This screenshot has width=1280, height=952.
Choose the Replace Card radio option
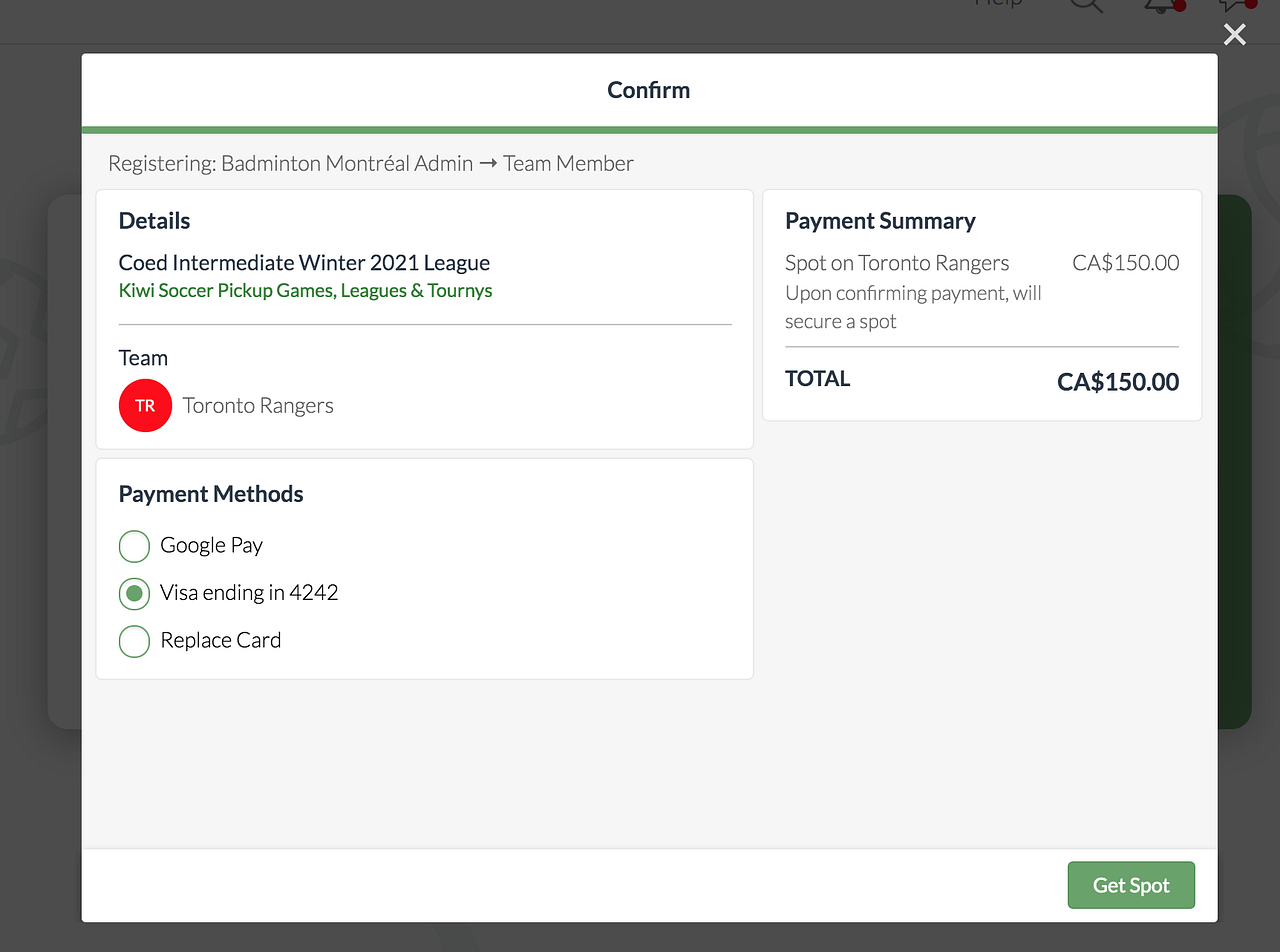(x=134, y=641)
